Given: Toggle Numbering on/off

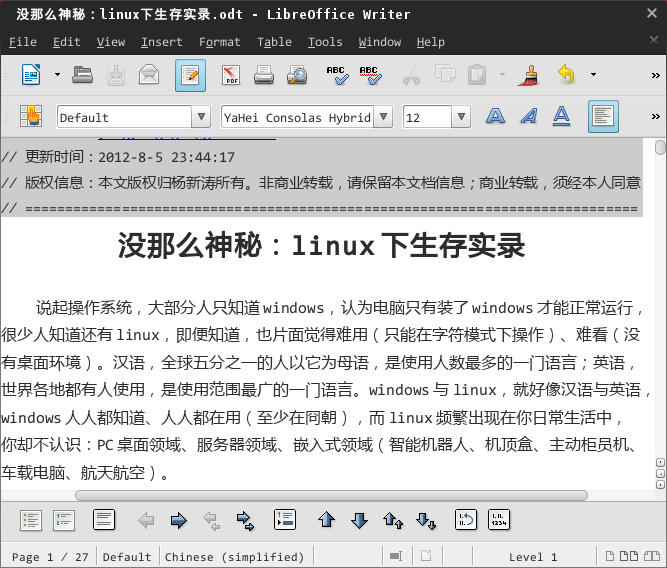Looking at the screenshot, I should tap(64, 520).
